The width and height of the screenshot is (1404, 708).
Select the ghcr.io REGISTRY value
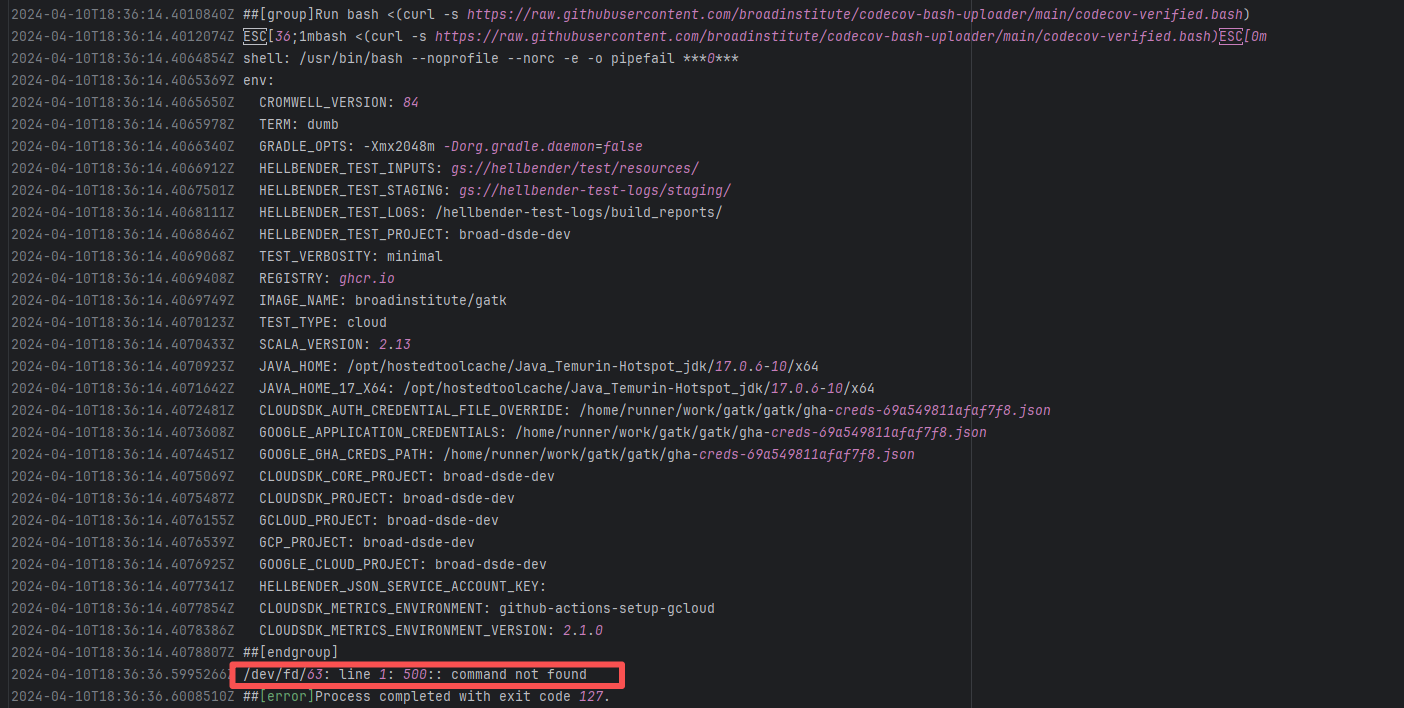367,278
